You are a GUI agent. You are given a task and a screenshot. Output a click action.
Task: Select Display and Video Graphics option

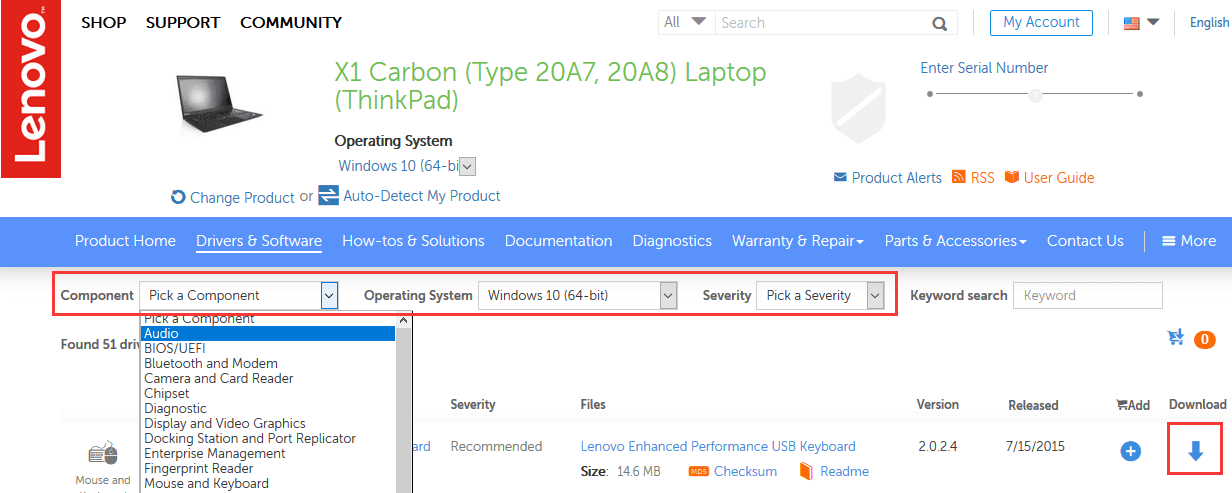click(268, 424)
